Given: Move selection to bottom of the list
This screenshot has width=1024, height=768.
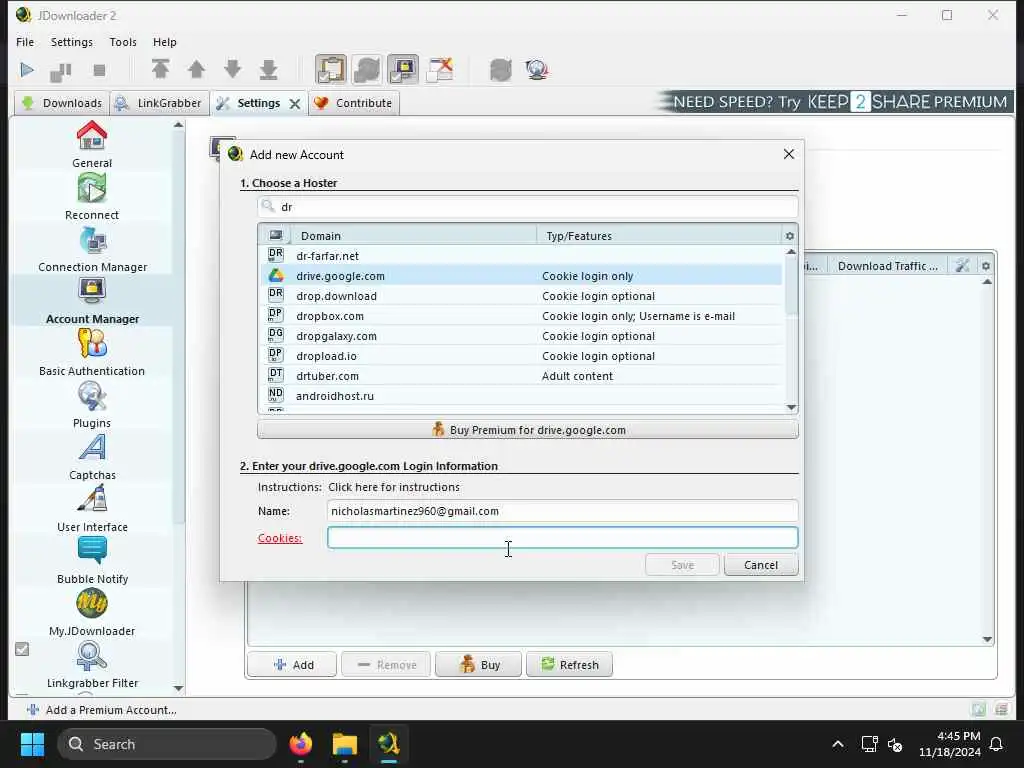Looking at the screenshot, I should click(x=268, y=69).
